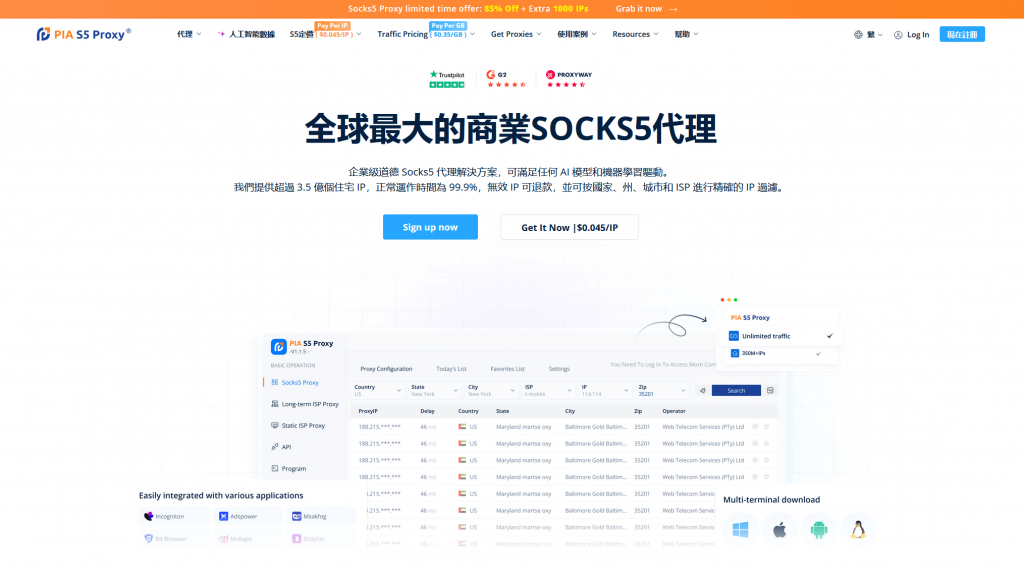Open the City filter dropdown
The width and height of the screenshot is (1024, 578).
point(491,391)
